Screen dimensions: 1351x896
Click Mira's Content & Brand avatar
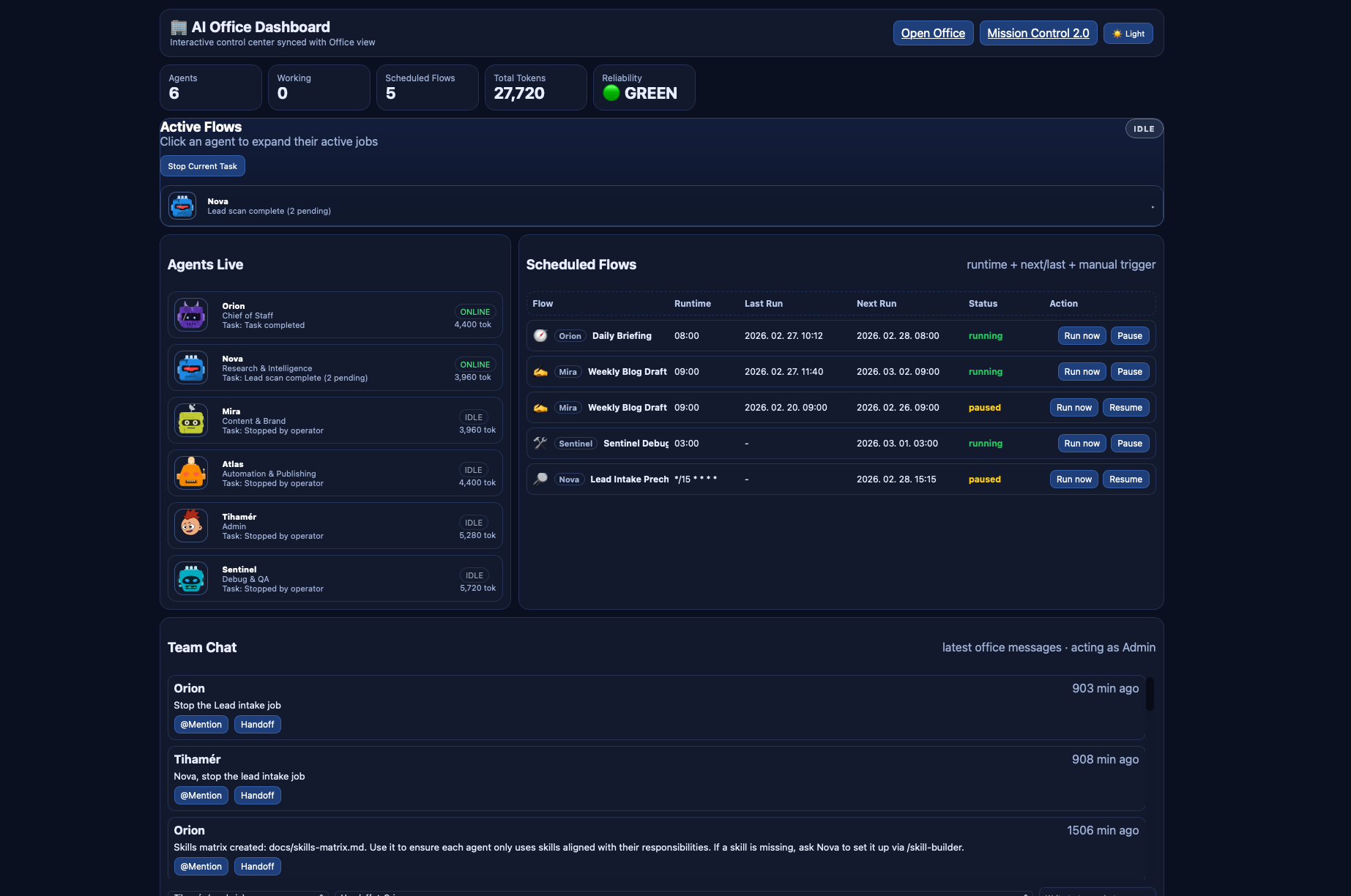coord(190,420)
